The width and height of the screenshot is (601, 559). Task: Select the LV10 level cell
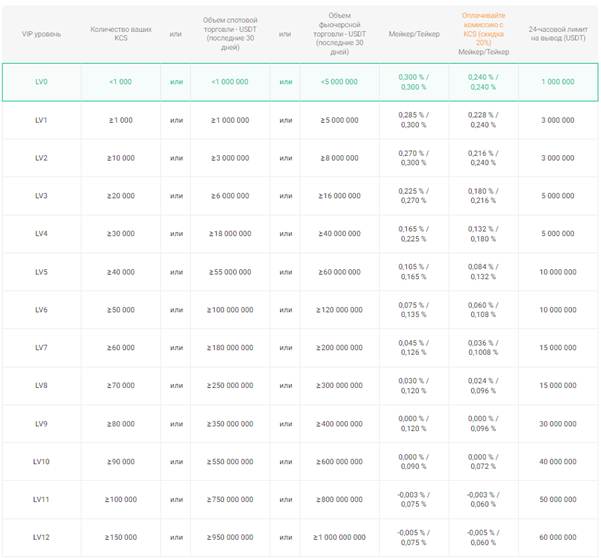pyautogui.click(x=41, y=462)
